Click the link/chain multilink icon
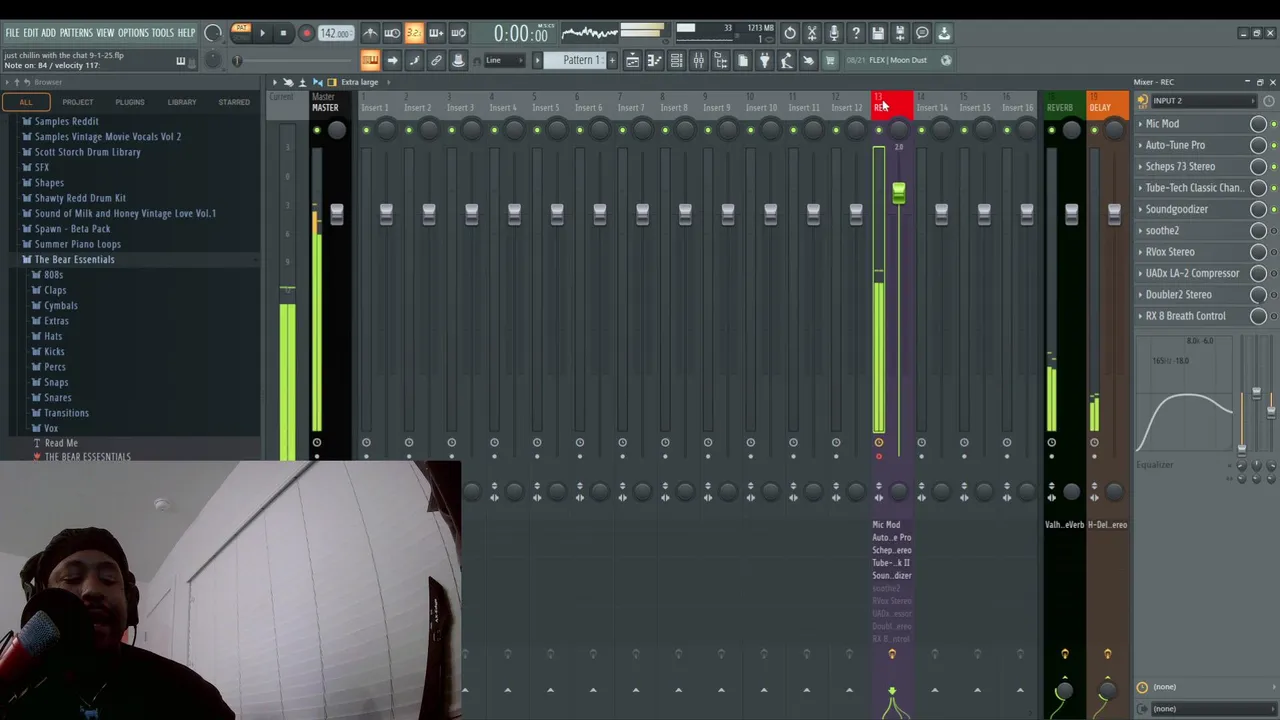Image resolution: width=1280 pixels, height=720 pixels. pyautogui.click(x=436, y=61)
